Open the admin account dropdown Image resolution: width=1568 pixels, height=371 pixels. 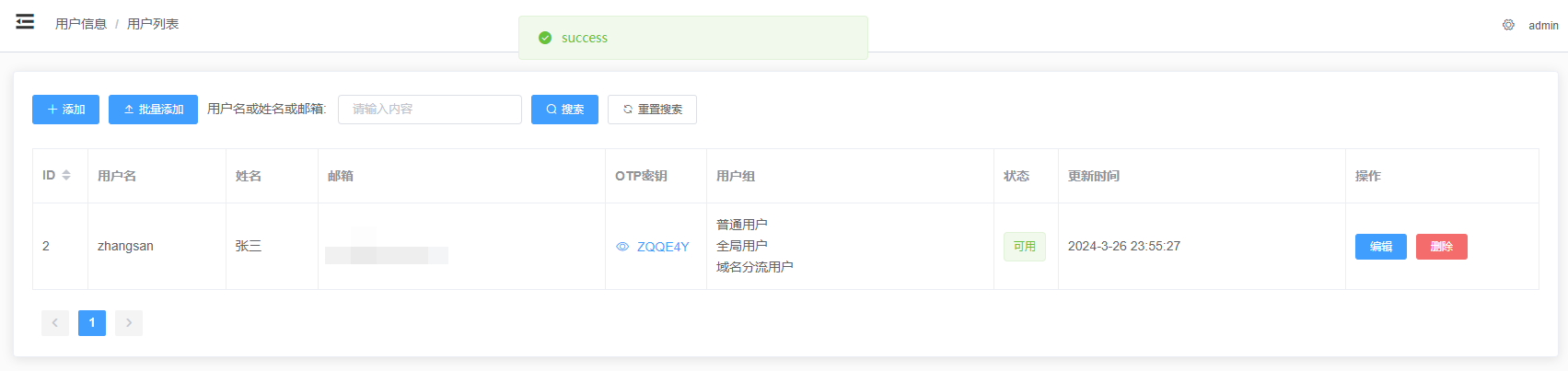1543,26
